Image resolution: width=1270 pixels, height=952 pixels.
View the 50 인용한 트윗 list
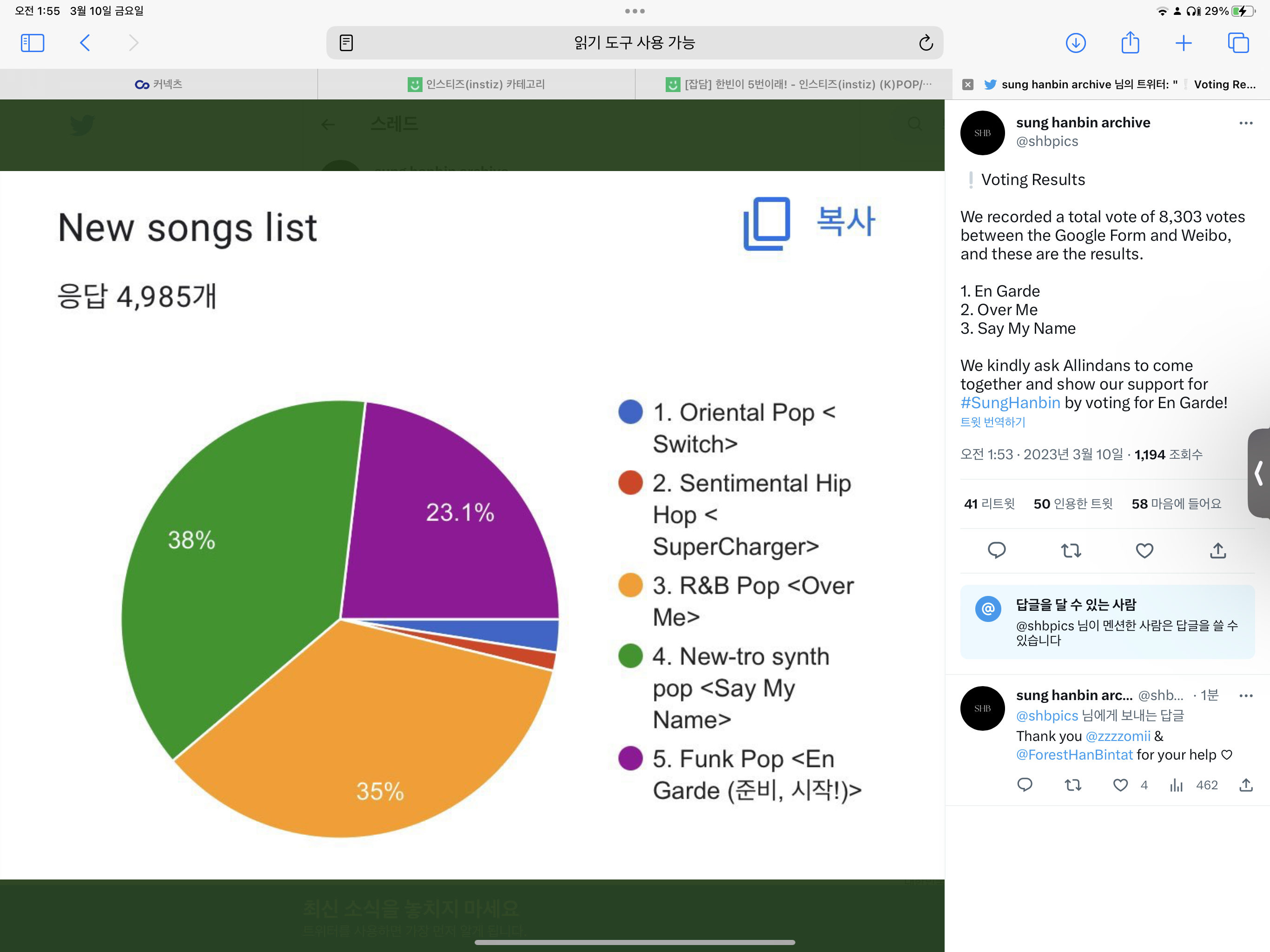point(1072,503)
